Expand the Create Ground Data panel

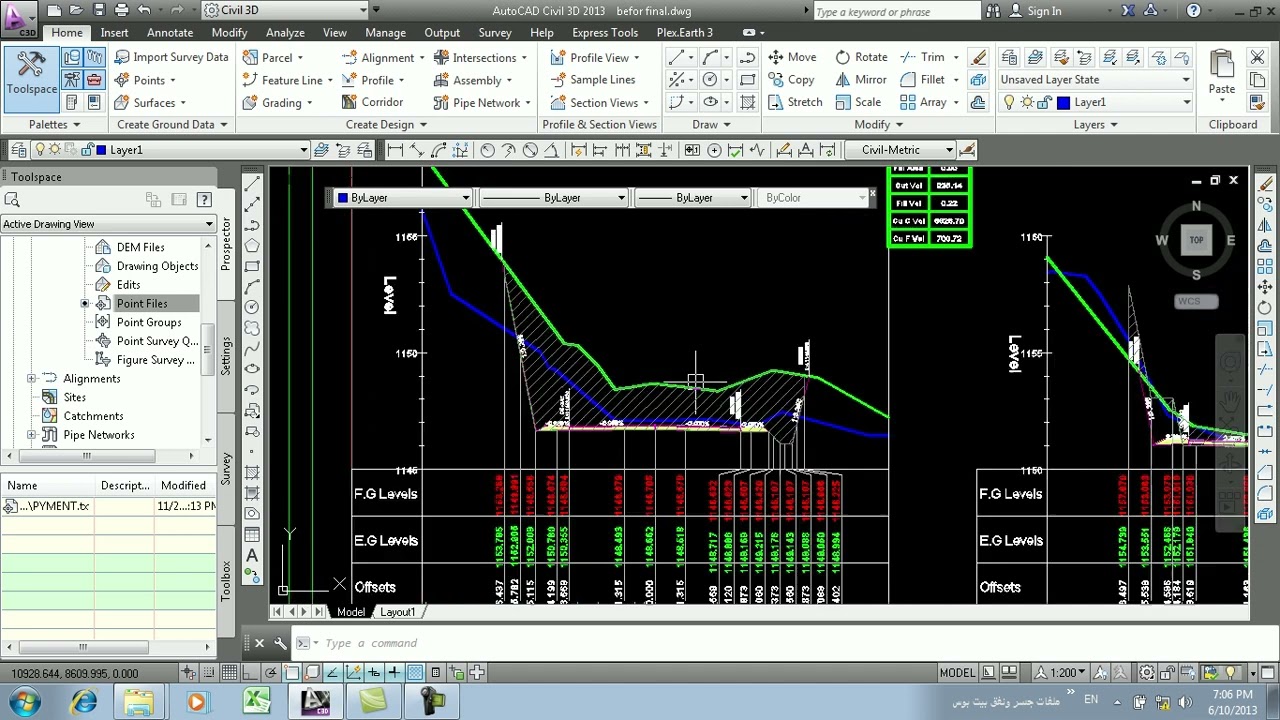click(x=172, y=125)
